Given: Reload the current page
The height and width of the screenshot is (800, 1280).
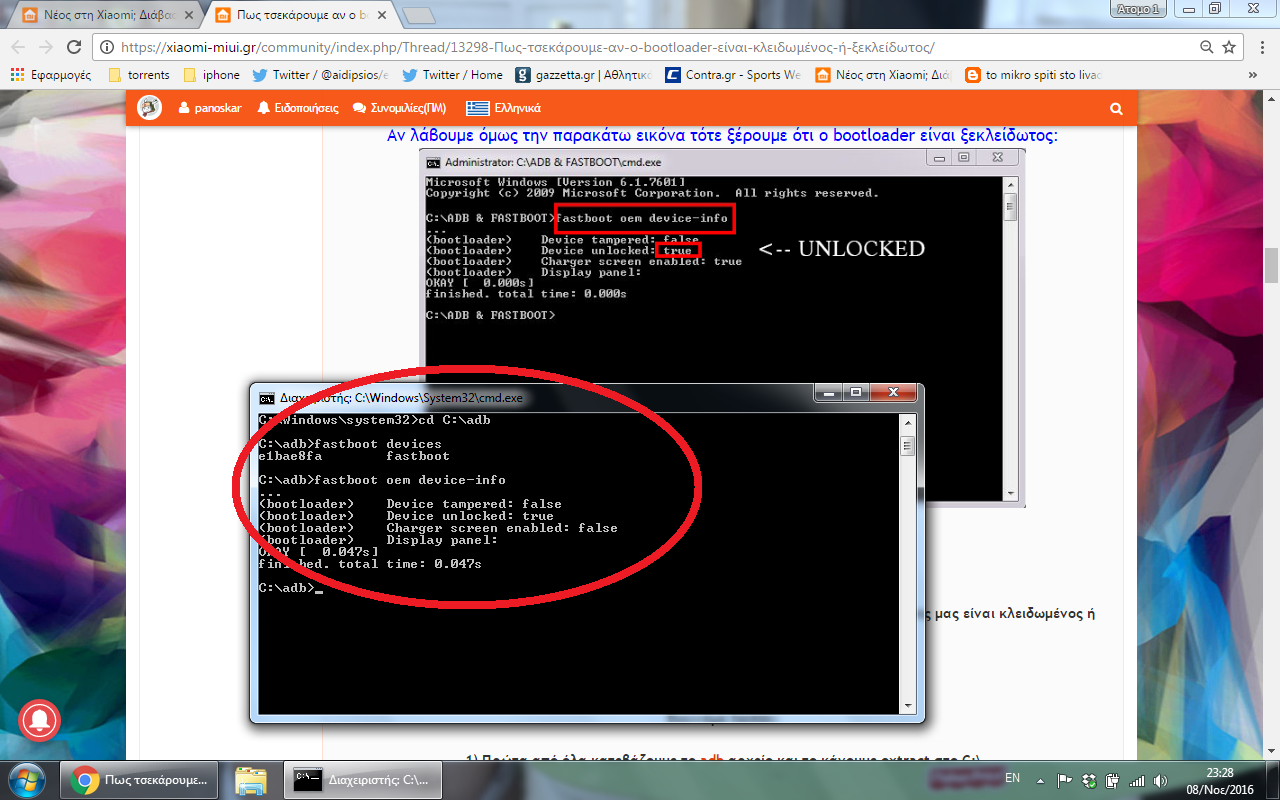Looking at the screenshot, I should click(74, 47).
